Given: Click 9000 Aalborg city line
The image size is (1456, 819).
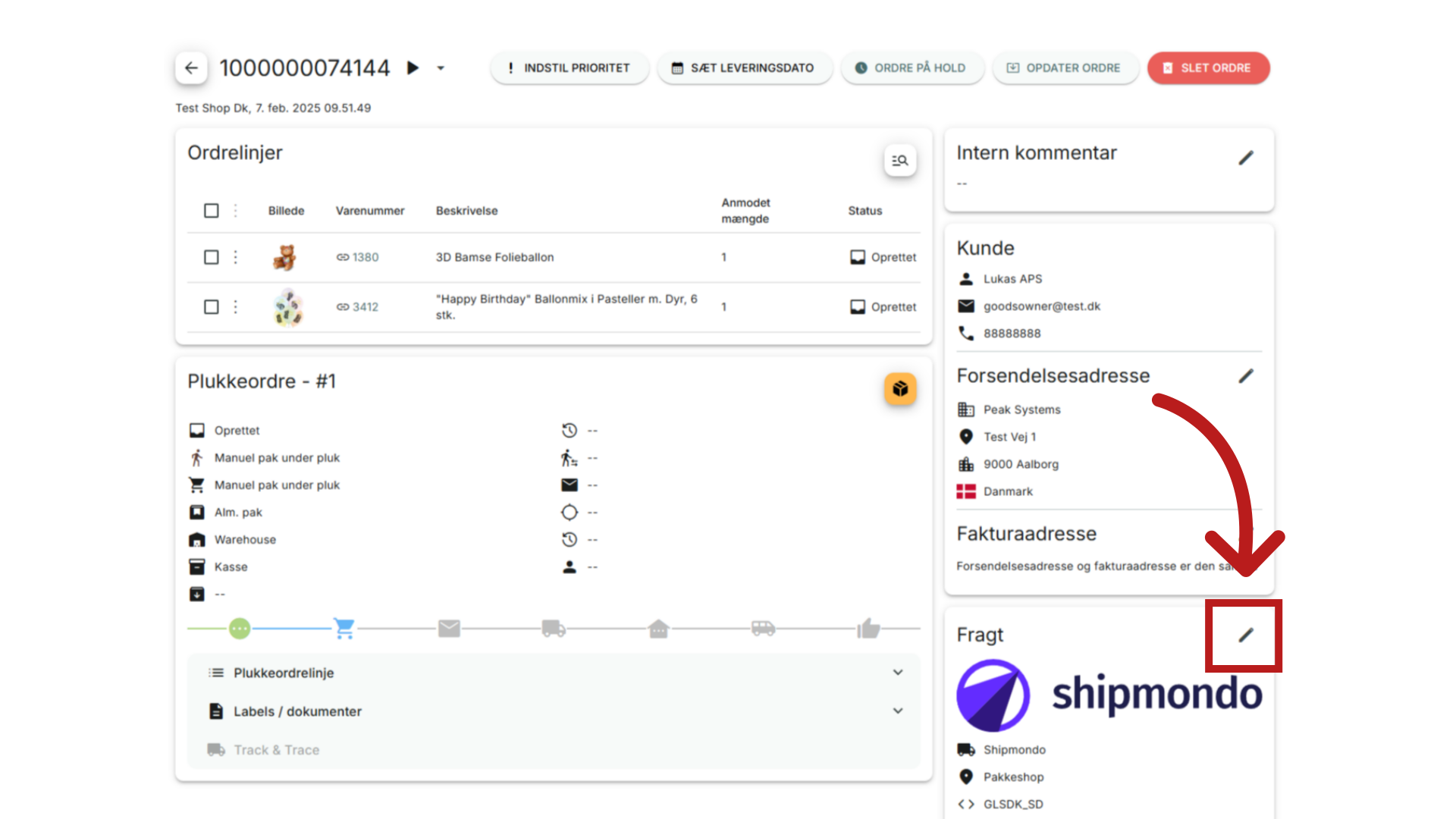Looking at the screenshot, I should 1021,464.
